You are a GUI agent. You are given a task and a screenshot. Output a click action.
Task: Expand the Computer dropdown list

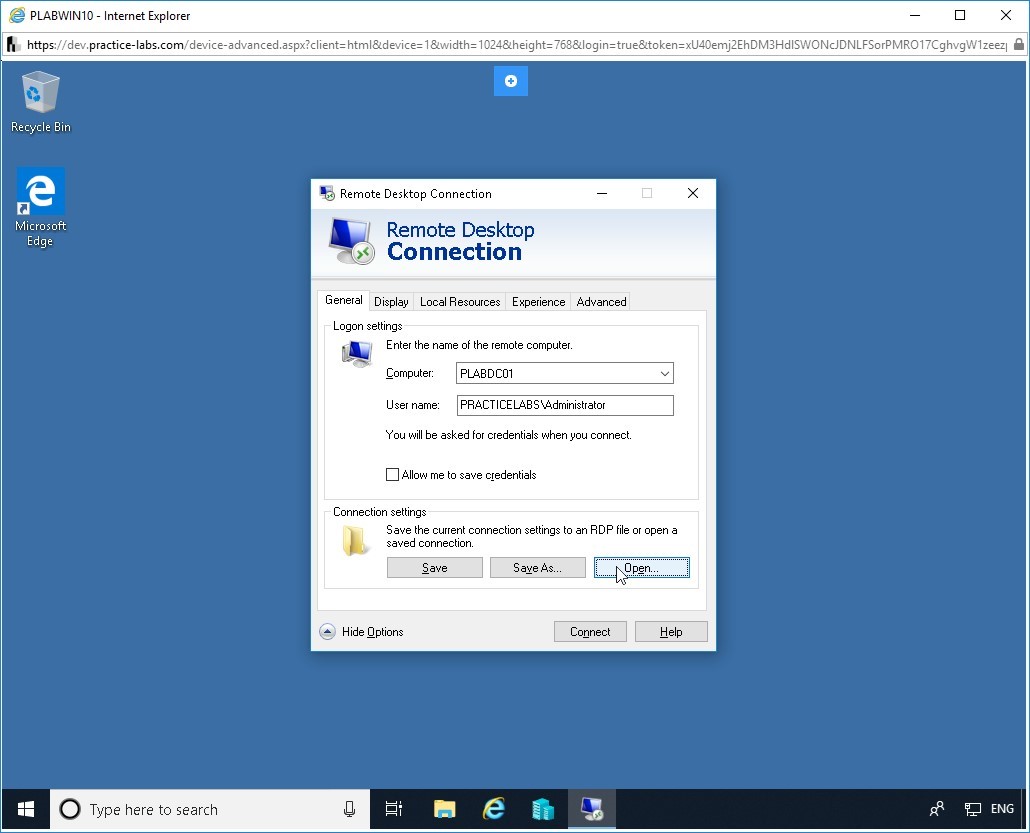click(665, 373)
